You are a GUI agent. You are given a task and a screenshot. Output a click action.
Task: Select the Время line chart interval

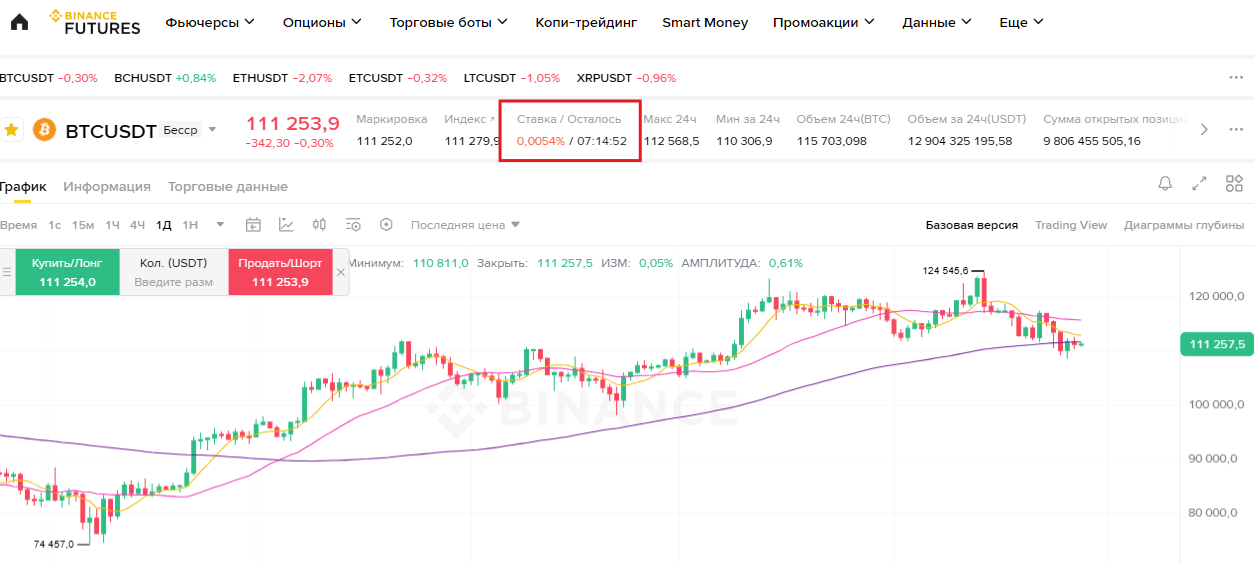coord(19,225)
